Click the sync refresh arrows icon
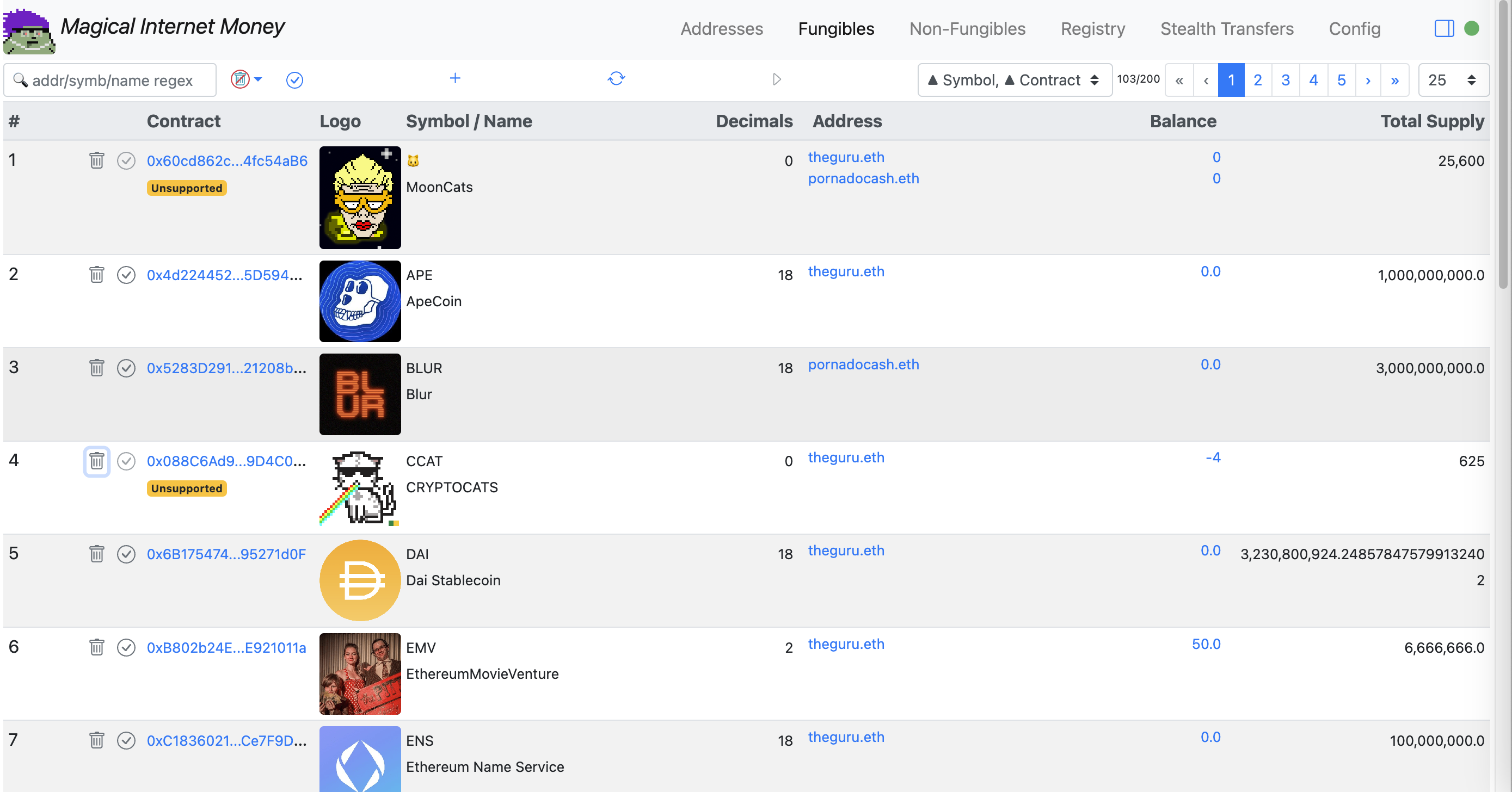 [x=616, y=79]
